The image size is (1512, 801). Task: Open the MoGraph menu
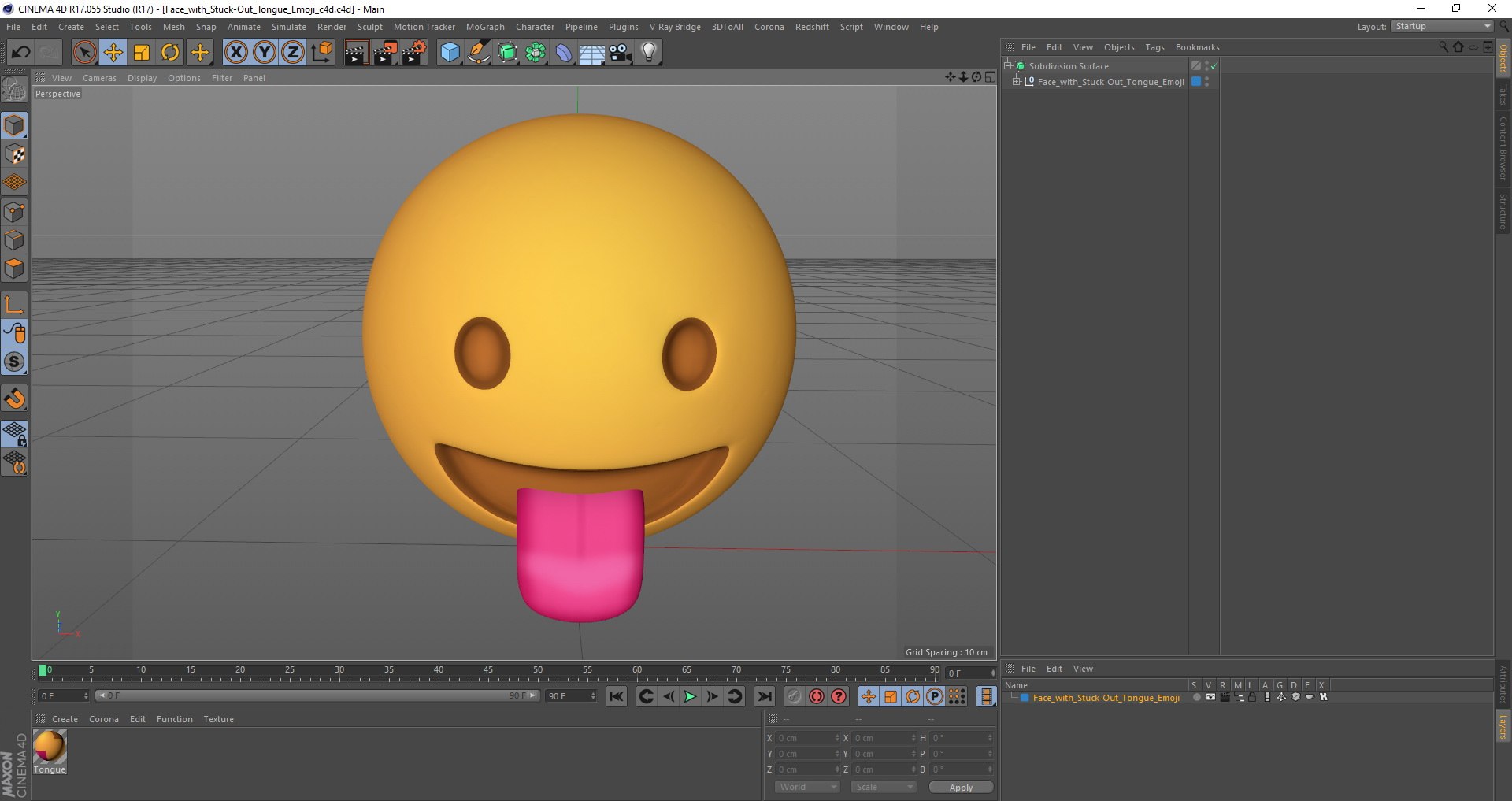(484, 27)
